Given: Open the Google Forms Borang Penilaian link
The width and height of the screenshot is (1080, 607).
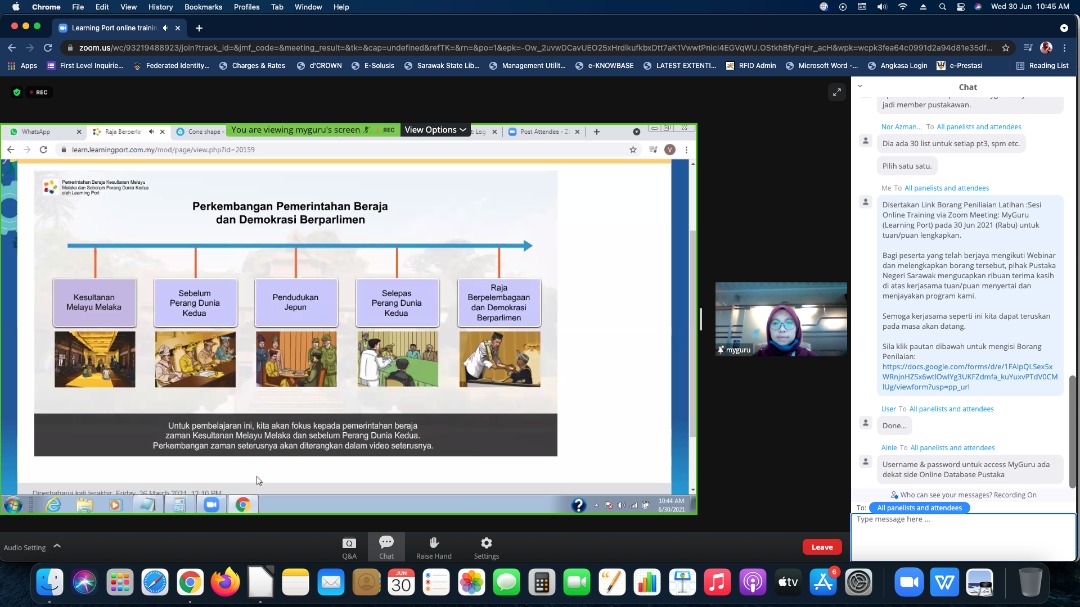Looking at the screenshot, I should (x=969, y=377).
